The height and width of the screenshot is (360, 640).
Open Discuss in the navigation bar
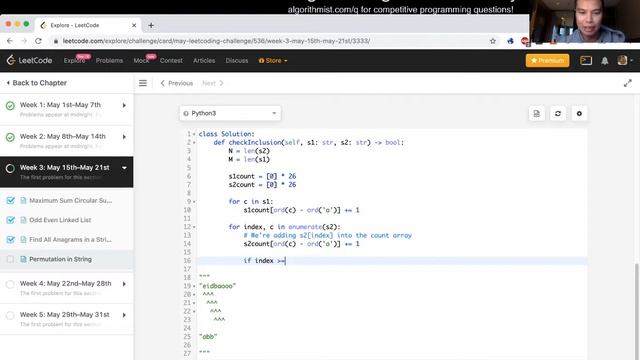237,60
